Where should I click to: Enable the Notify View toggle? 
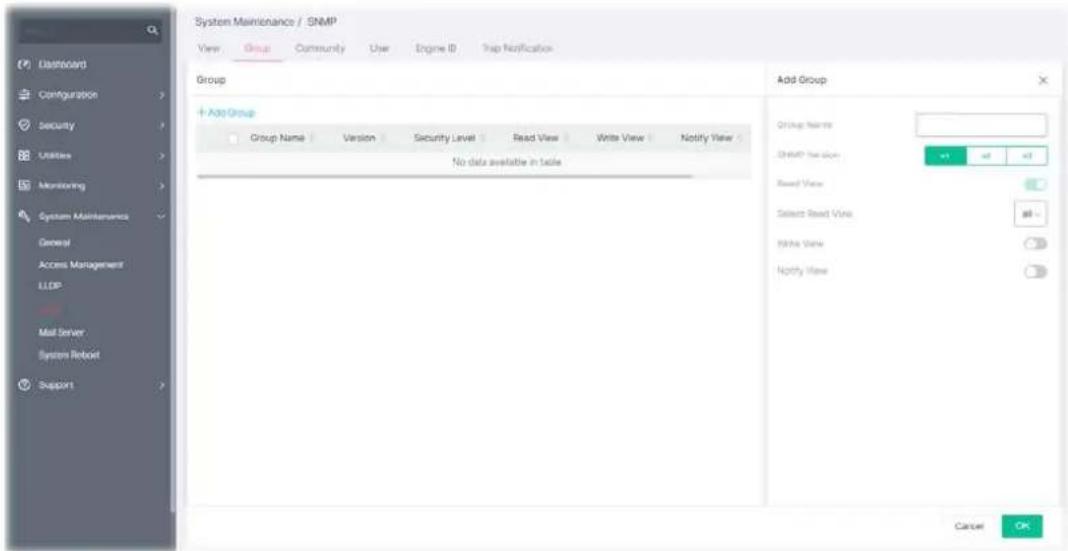(x=1035, y=271)
